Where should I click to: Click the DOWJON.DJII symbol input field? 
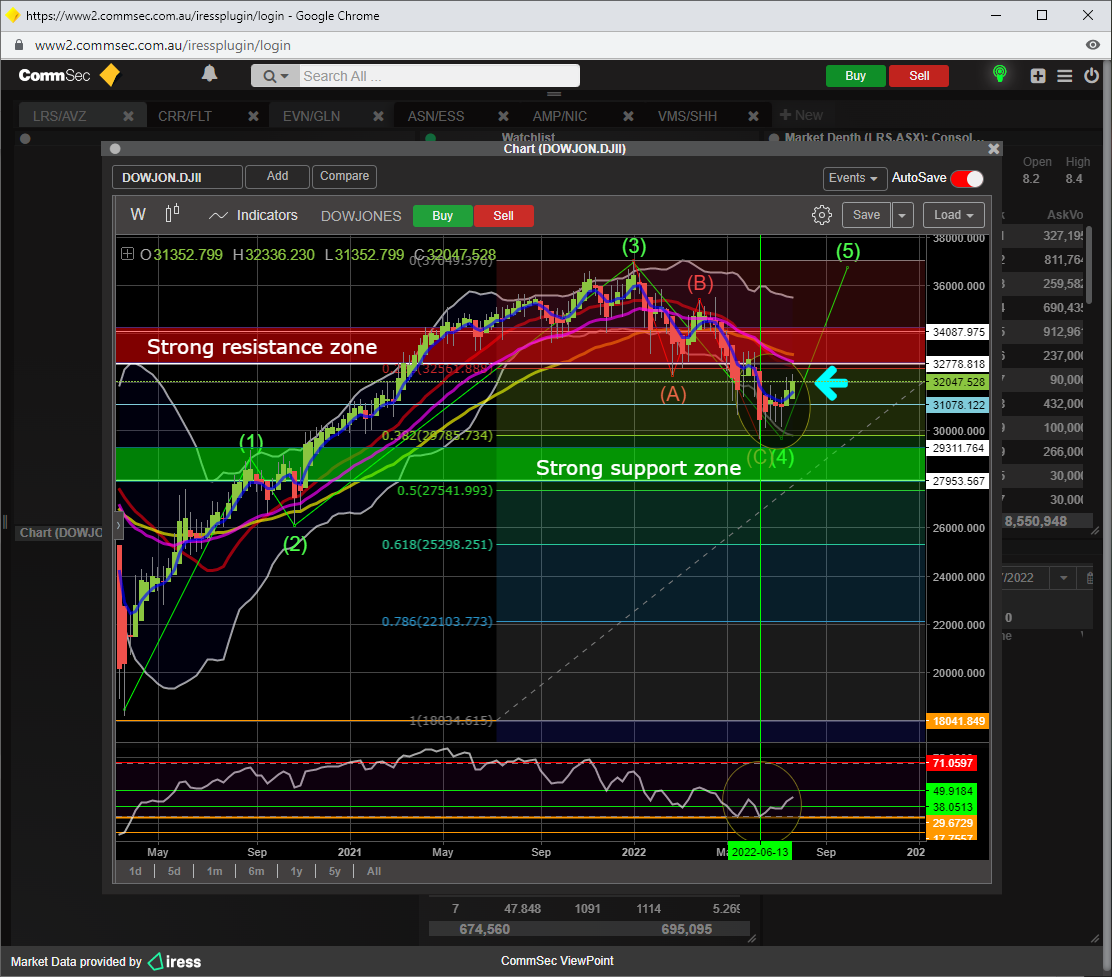[177, 177]
